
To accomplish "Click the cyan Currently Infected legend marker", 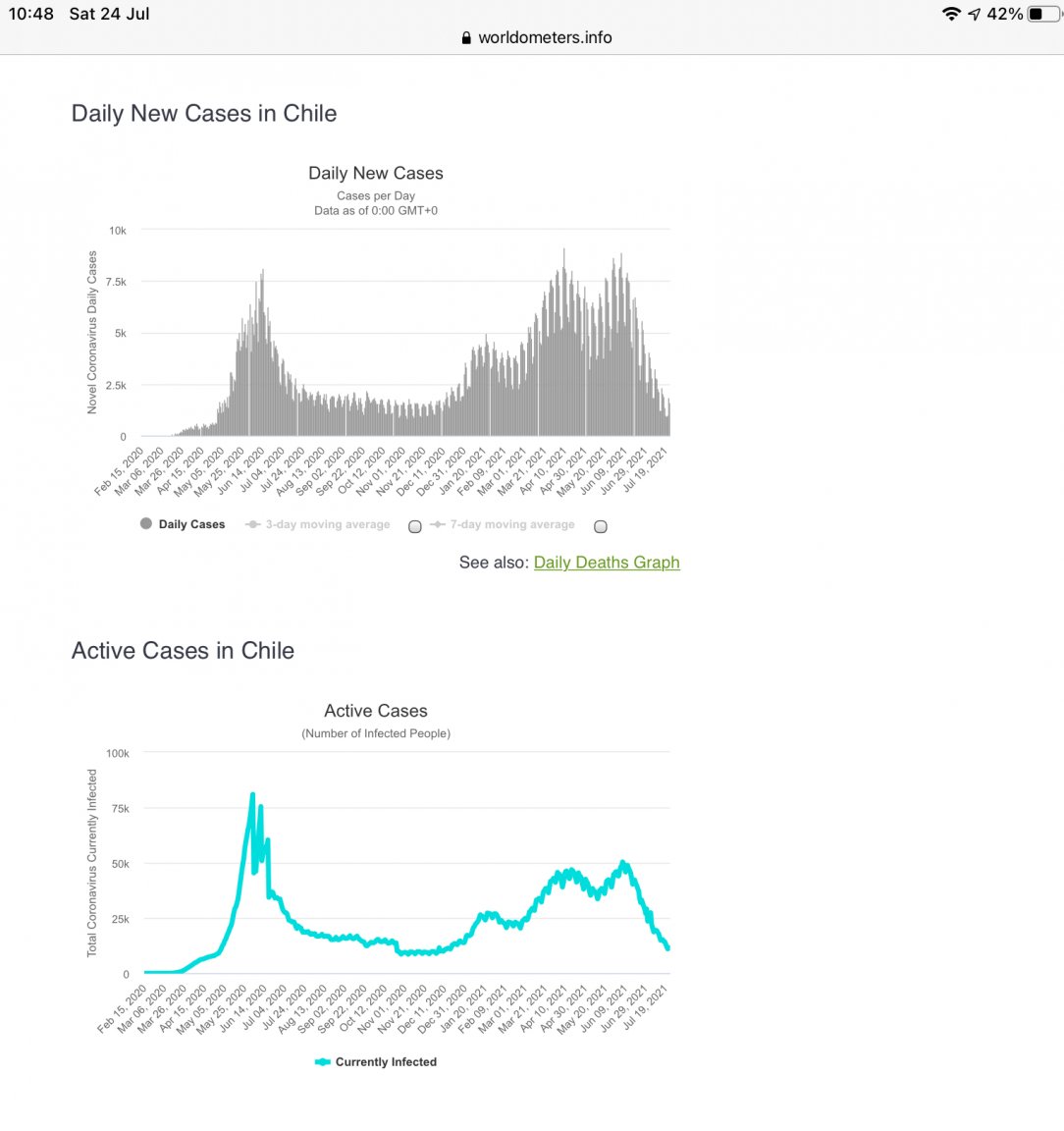I will coord(322,1062).
